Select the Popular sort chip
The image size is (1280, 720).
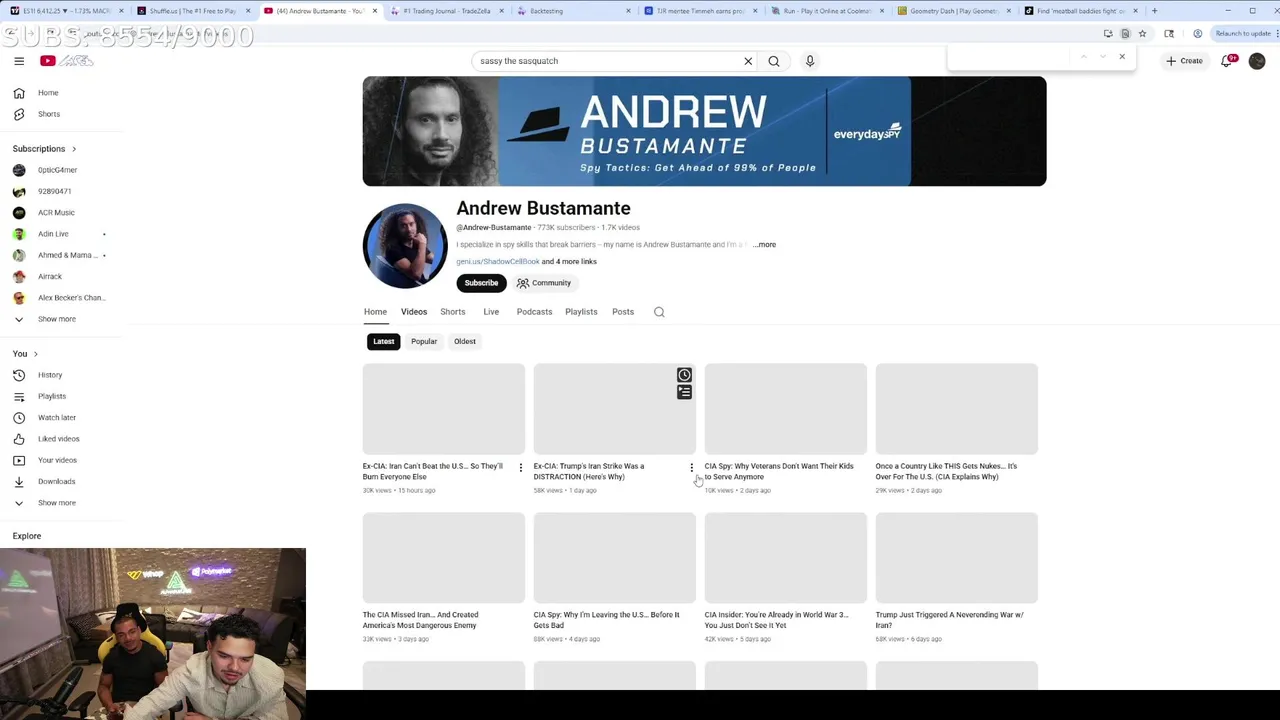[x=424, y=342]
